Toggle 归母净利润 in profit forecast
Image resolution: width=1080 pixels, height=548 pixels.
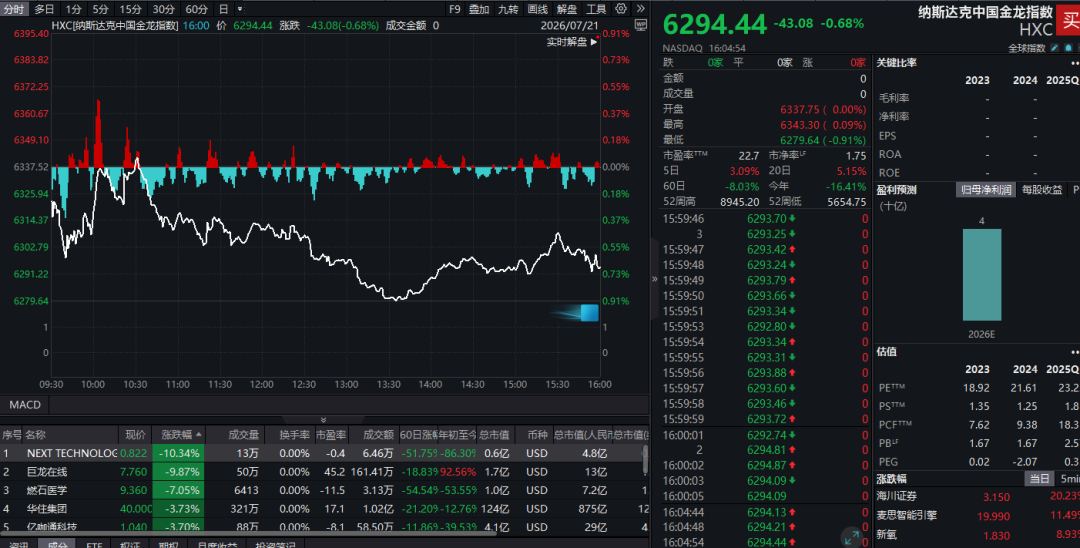[986, 189]
